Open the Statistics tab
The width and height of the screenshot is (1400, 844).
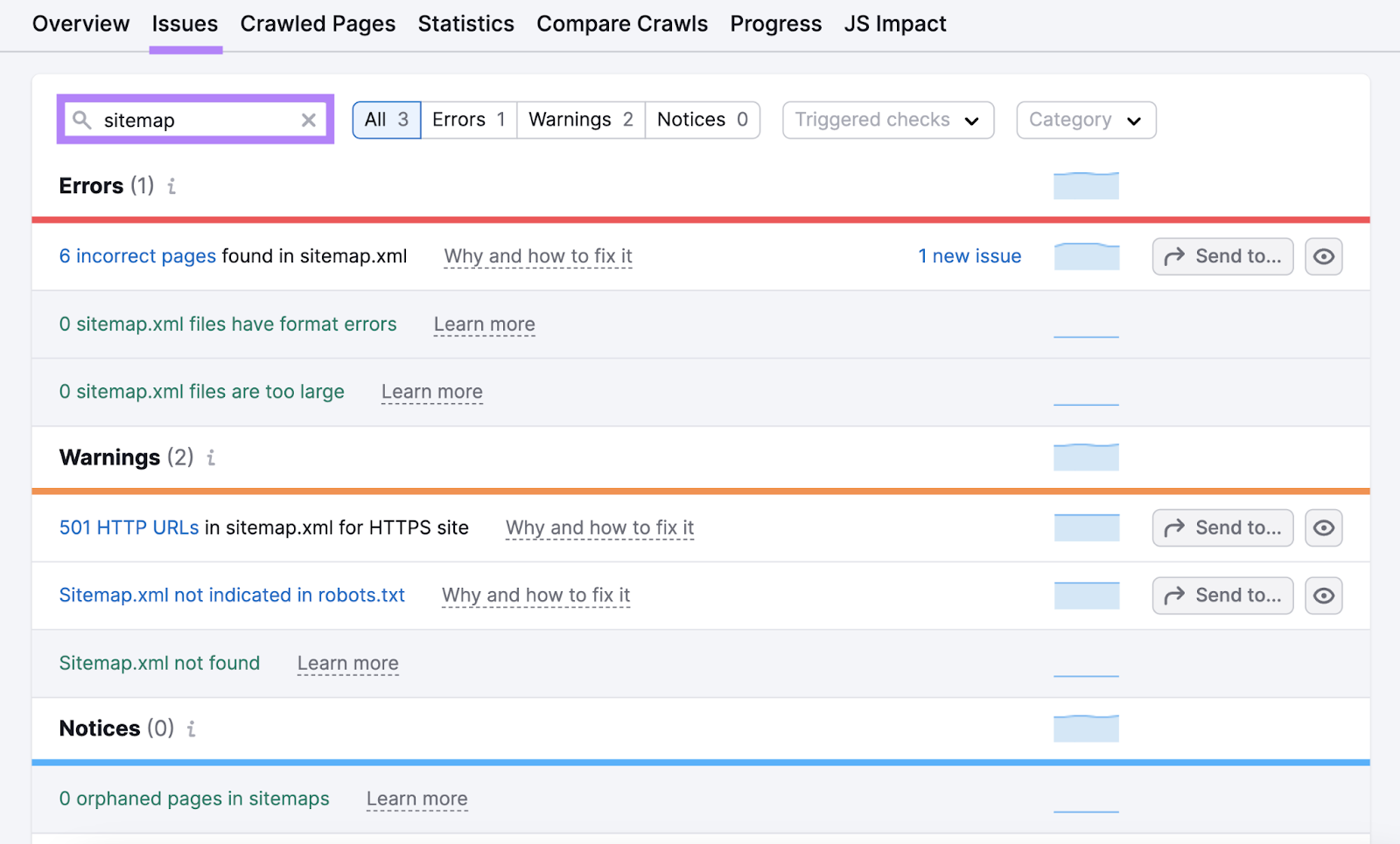pos(465,24)
